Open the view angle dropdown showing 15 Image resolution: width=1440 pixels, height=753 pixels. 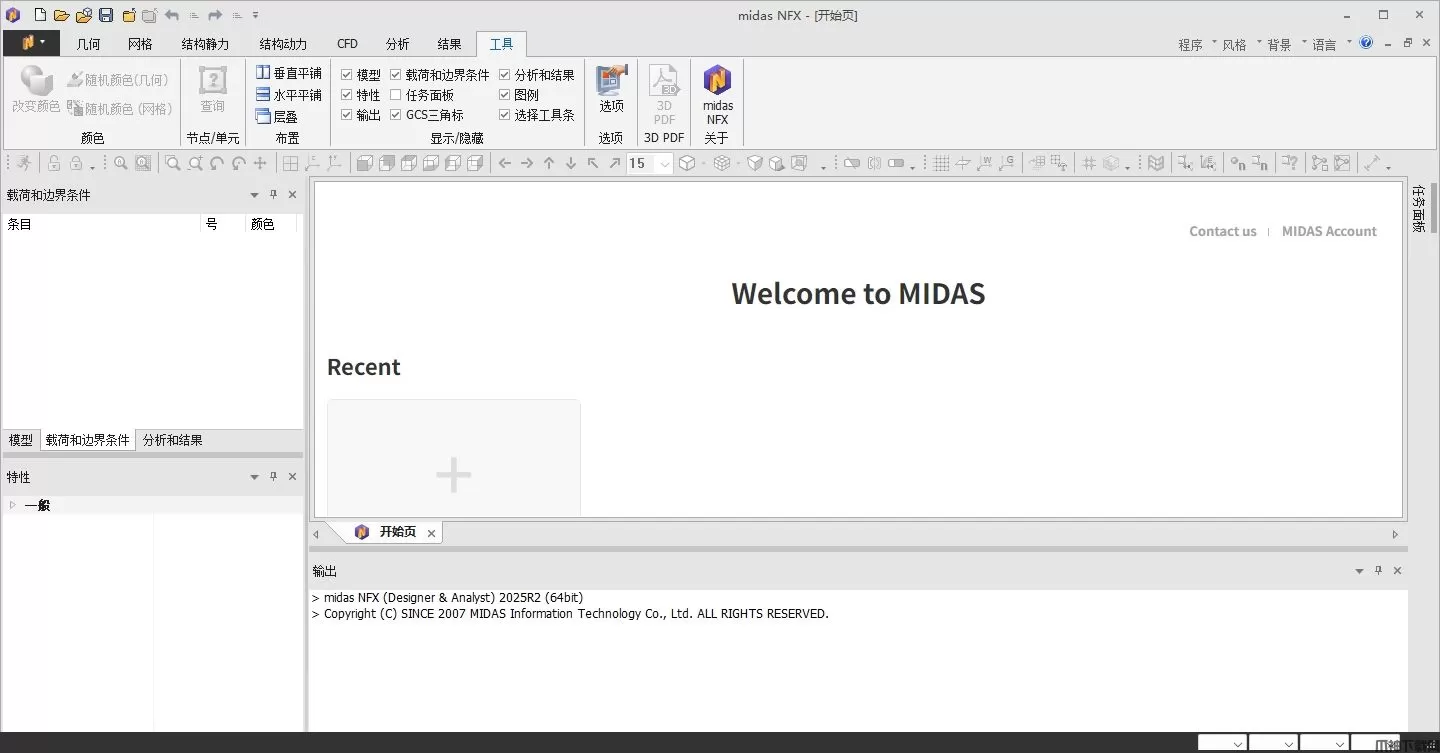pyautogui.click(x=664, y=164)
